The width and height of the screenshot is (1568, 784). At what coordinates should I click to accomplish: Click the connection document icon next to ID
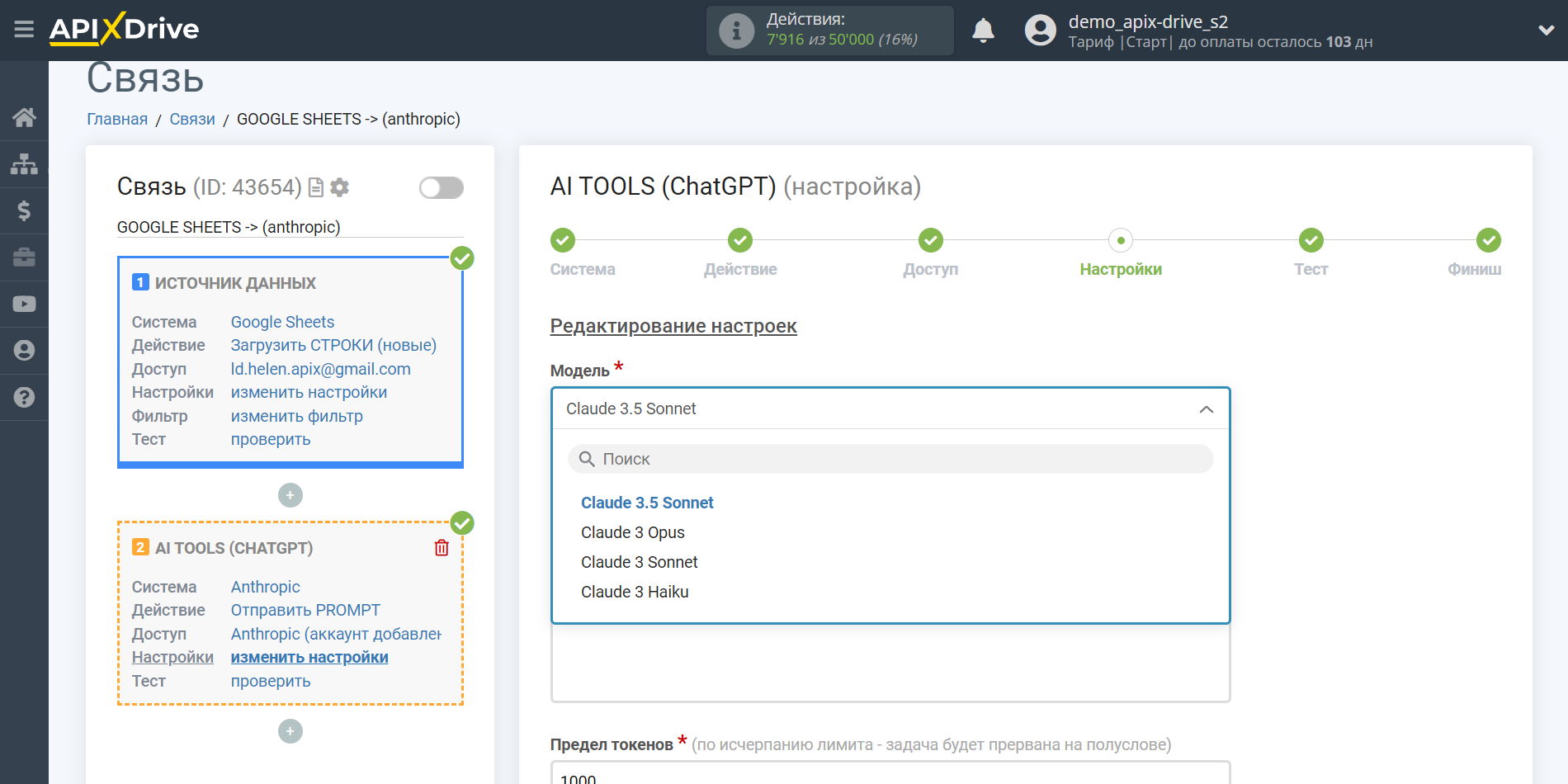click(315, 187)
